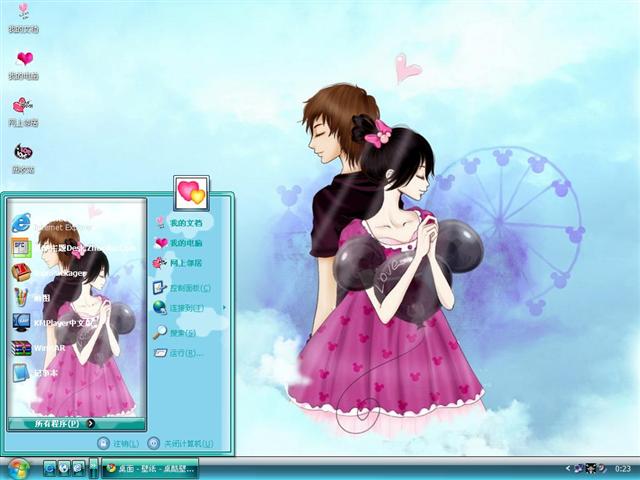Expand the quick launch overflow chevron
640x480 pixels.
tap(93, 467)
